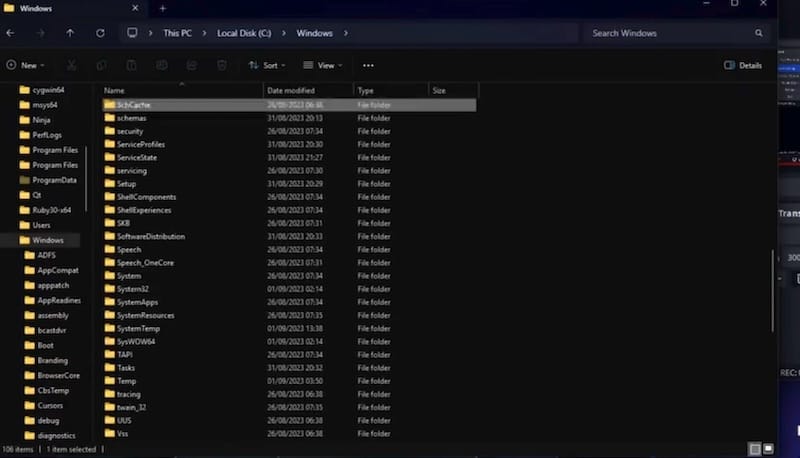This screenshot has width=800, height=458.
Task: Toggle the Details pane
Action: point(743,65)
